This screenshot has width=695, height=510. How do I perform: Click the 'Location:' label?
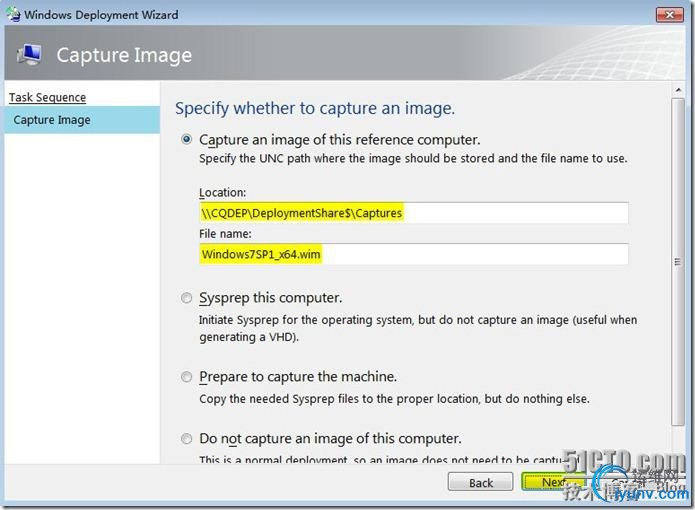click(x=223, y=193)
